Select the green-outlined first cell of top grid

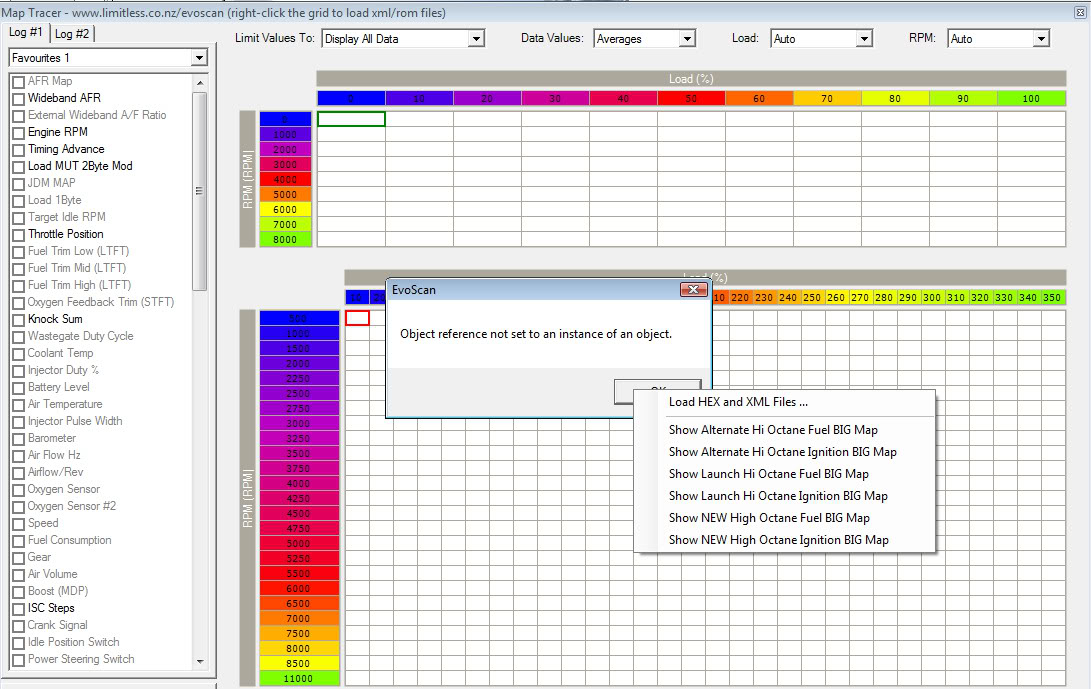pos(351,119)
